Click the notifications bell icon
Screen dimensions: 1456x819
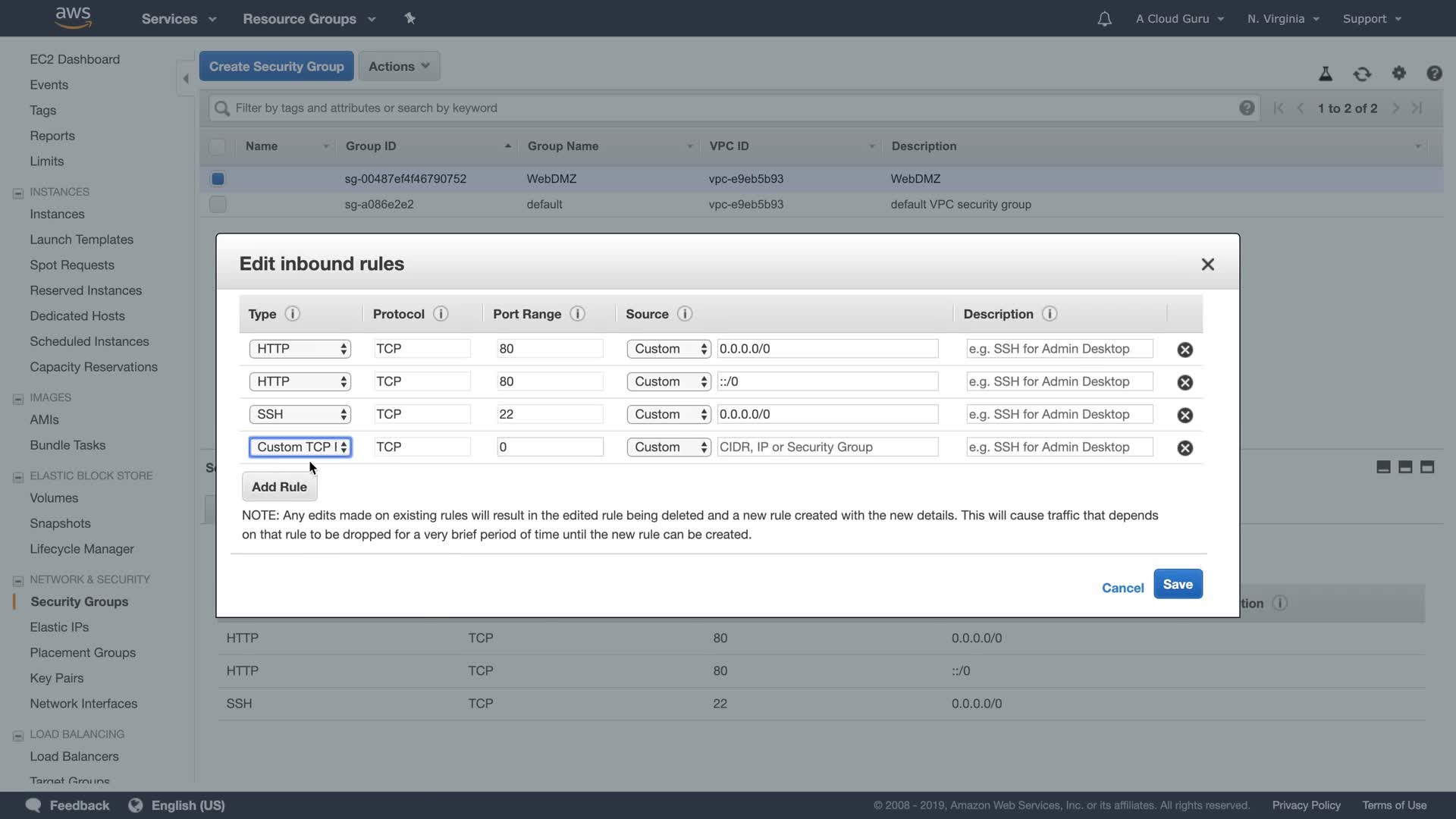click(x=1104, y=19)
